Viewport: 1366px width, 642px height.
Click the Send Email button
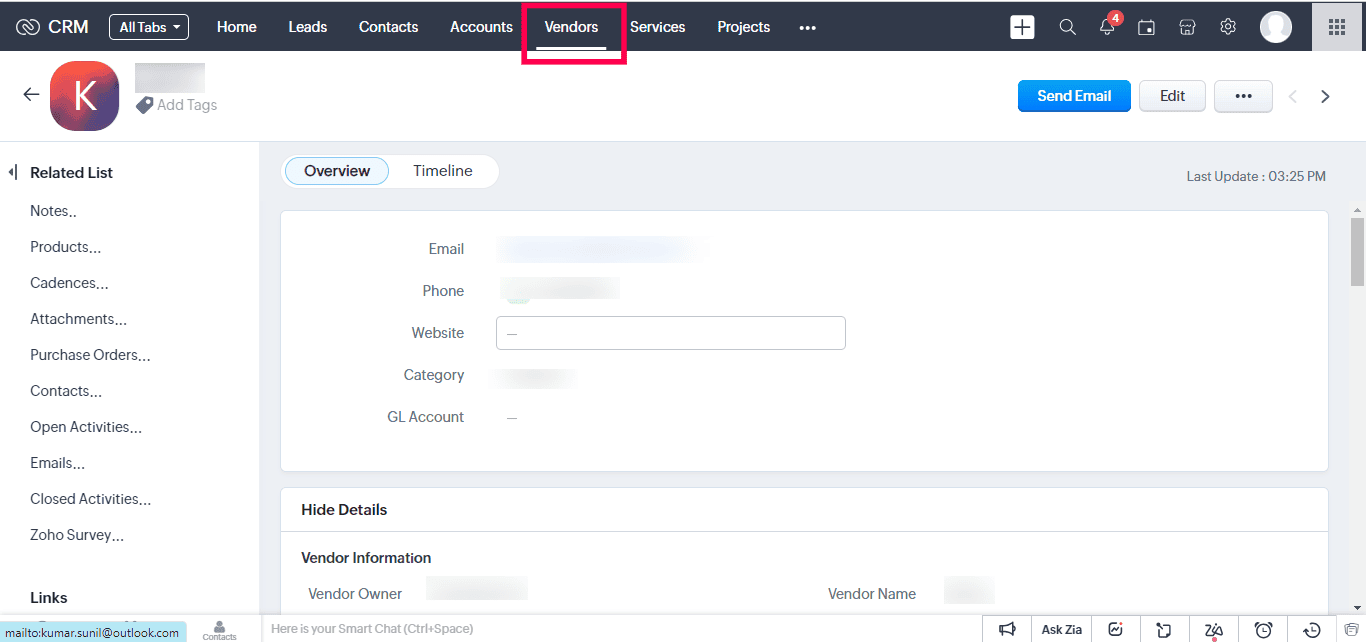pyautogui.click(x=1074, y=96)
